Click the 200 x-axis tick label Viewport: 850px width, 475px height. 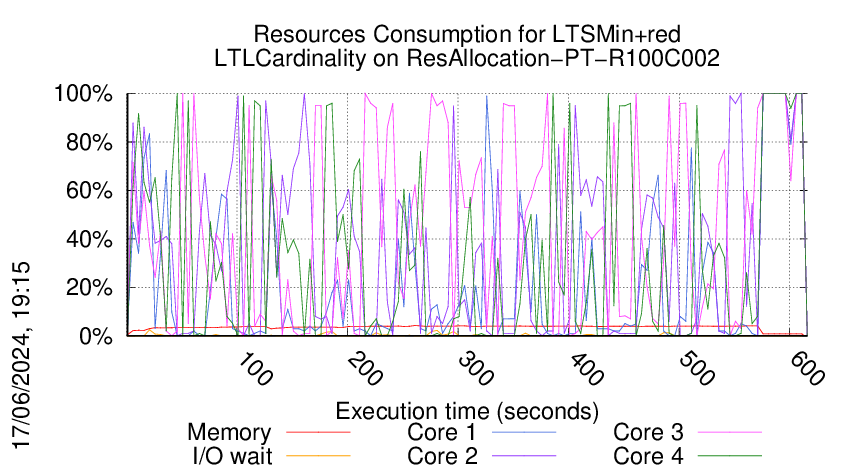[366, 370]
